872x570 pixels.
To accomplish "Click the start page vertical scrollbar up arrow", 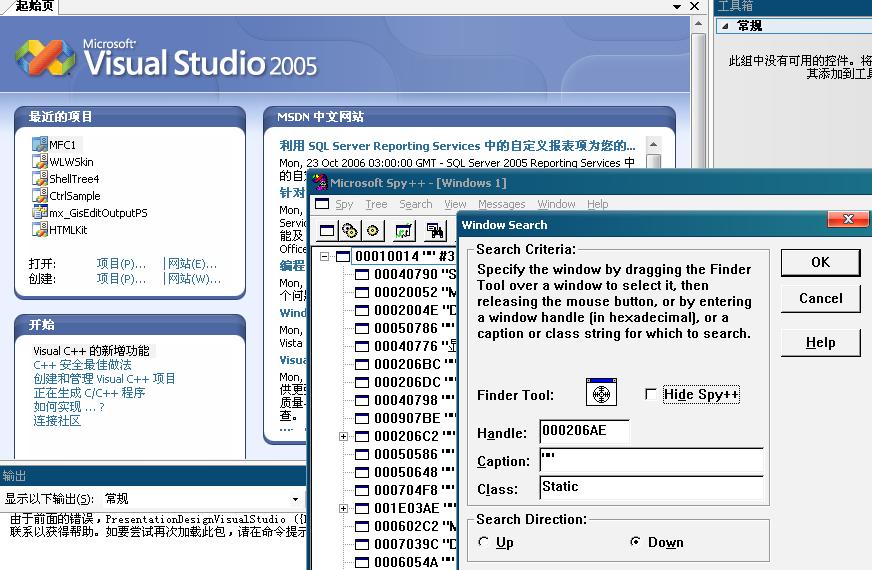I will (698, 23).
